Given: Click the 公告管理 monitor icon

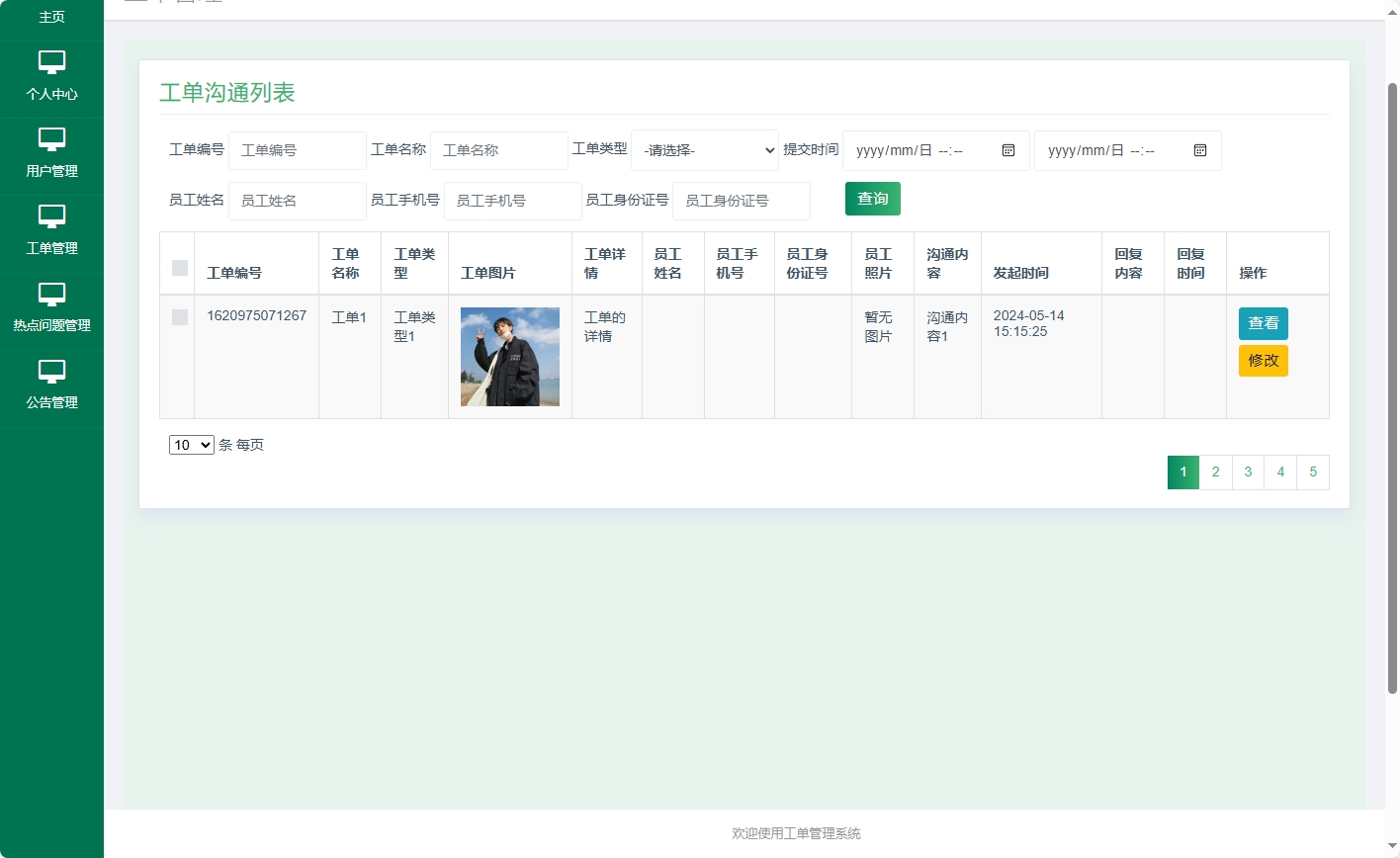Looking at the screenshot, I should [x=51, y=373].
